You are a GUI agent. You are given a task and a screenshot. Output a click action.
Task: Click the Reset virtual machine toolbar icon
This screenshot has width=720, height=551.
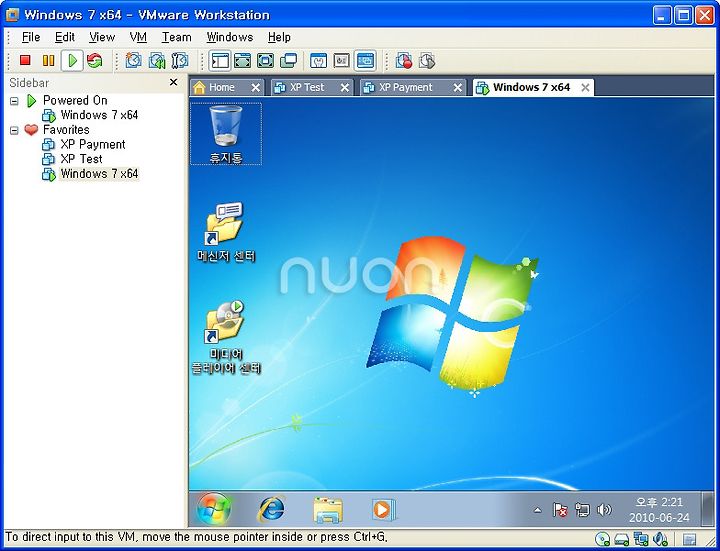coord(95,60)
